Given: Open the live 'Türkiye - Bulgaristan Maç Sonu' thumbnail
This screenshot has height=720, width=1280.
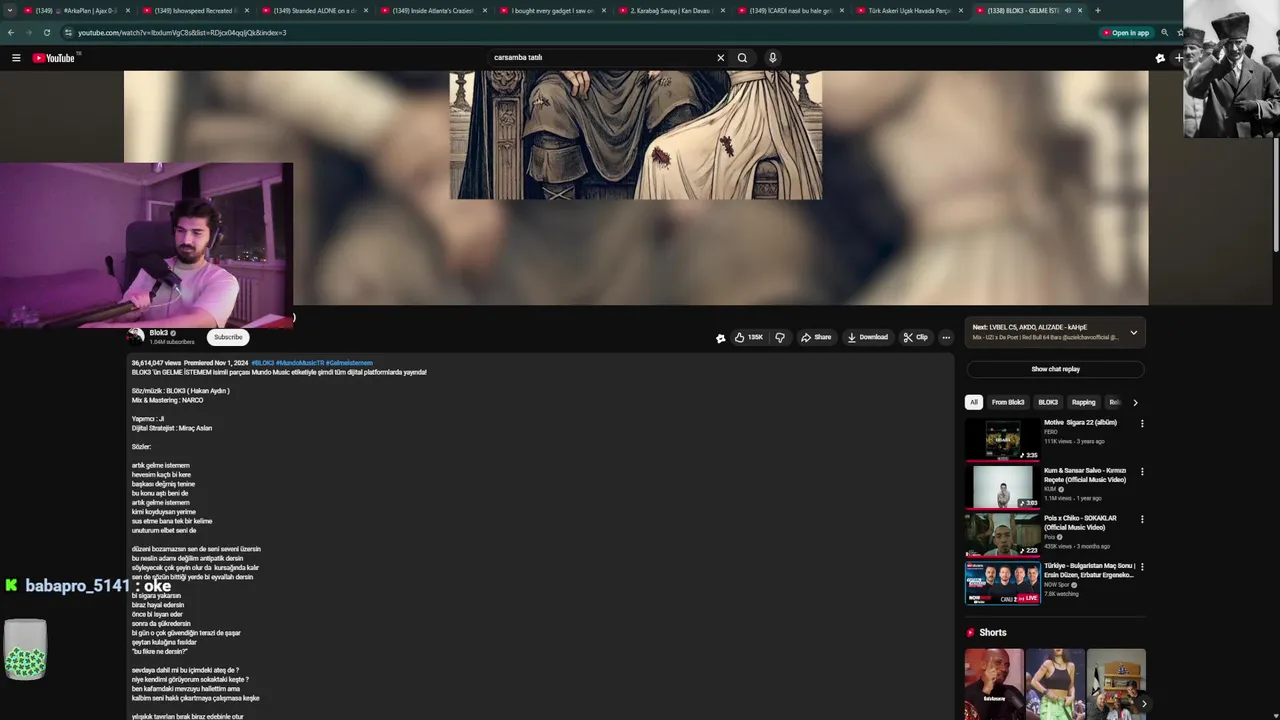Looking at the screenshot, I should (x=1003, y=583).
